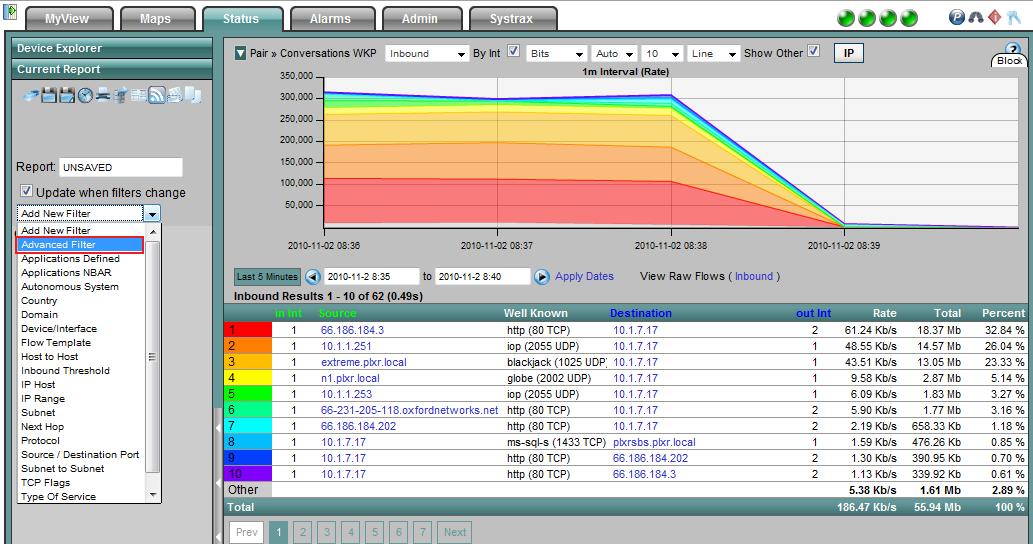Click the printer icon in report toolbar
Image resolution: width=1033 pixels, height=544 pixels.
pos(103,96)
